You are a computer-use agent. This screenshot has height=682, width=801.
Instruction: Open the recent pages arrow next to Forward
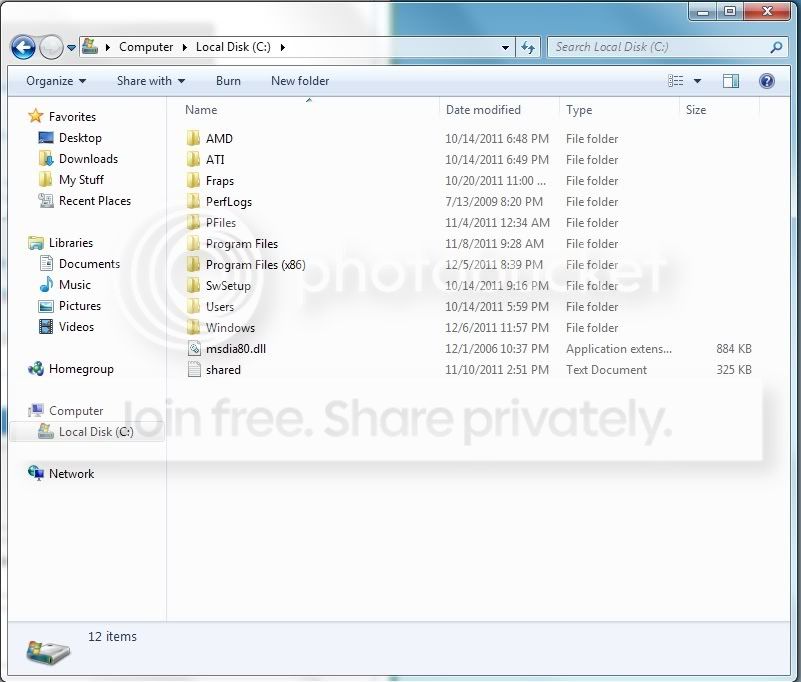click(72, 48)
